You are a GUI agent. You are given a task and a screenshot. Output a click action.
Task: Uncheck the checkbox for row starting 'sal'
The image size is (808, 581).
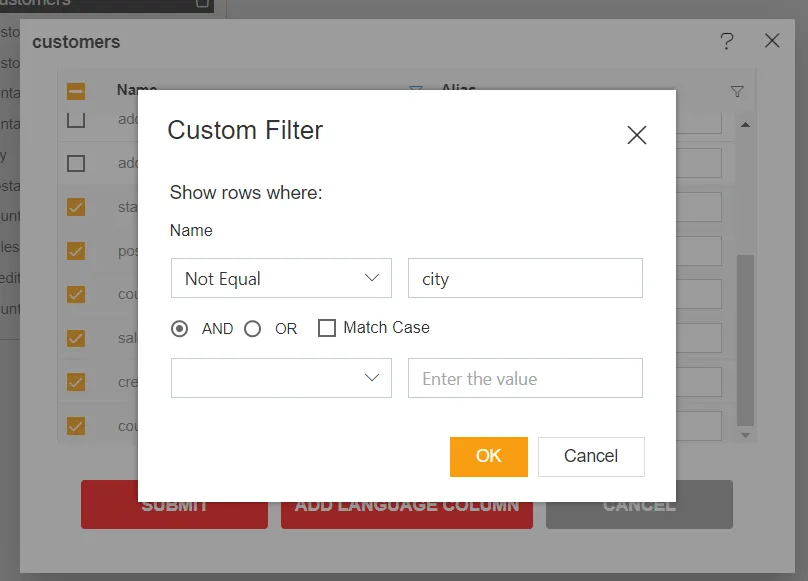click(x=76, y=338)
